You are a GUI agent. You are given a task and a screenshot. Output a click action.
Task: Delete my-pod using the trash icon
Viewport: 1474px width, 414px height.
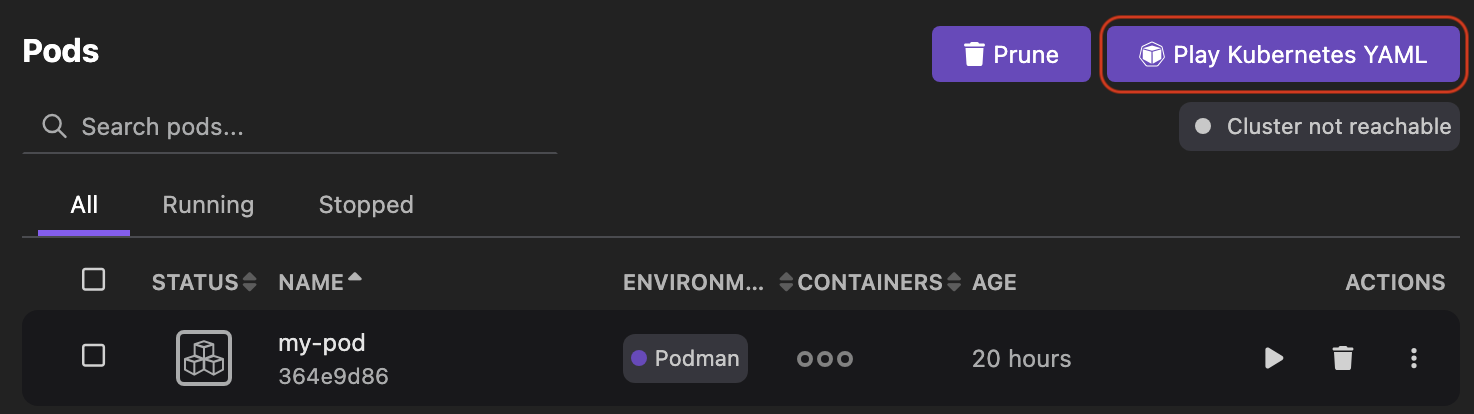point(1342,358)
